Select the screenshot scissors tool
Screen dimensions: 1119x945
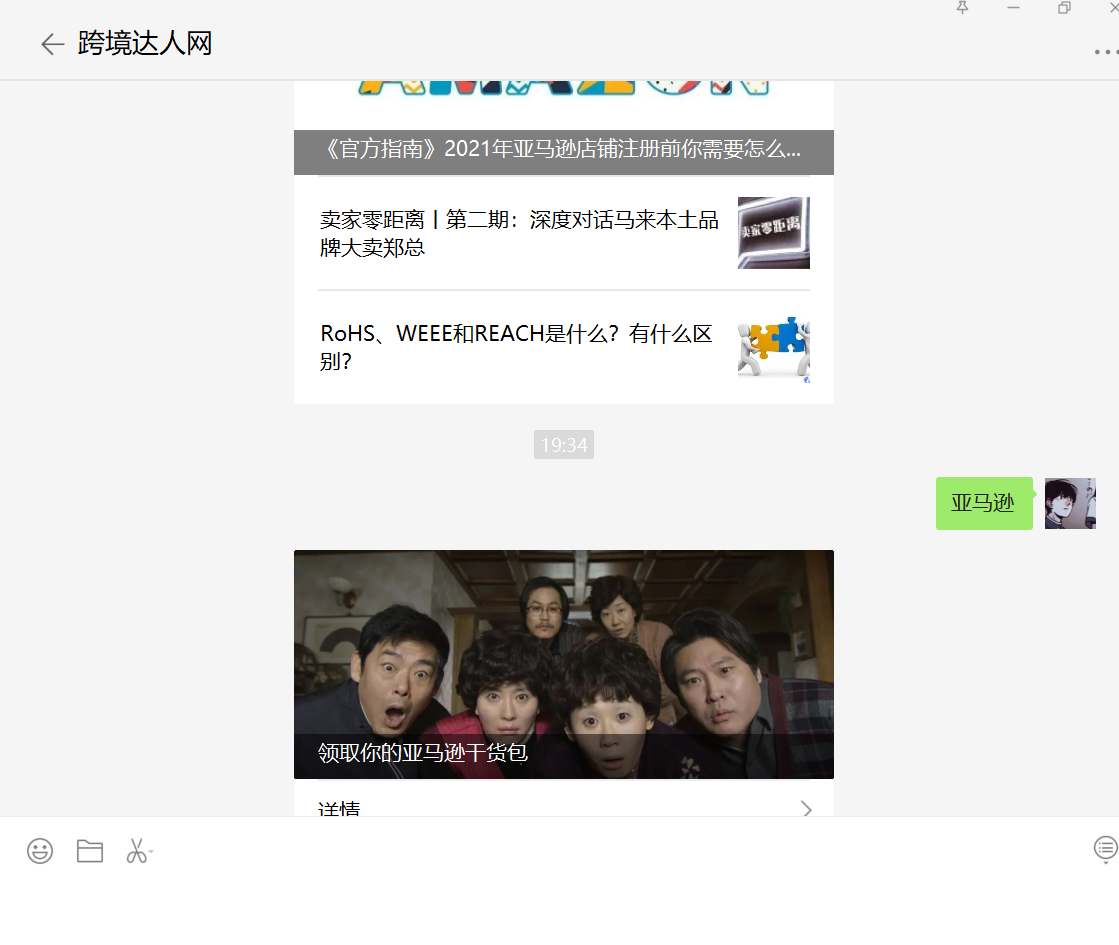(136, 851)
